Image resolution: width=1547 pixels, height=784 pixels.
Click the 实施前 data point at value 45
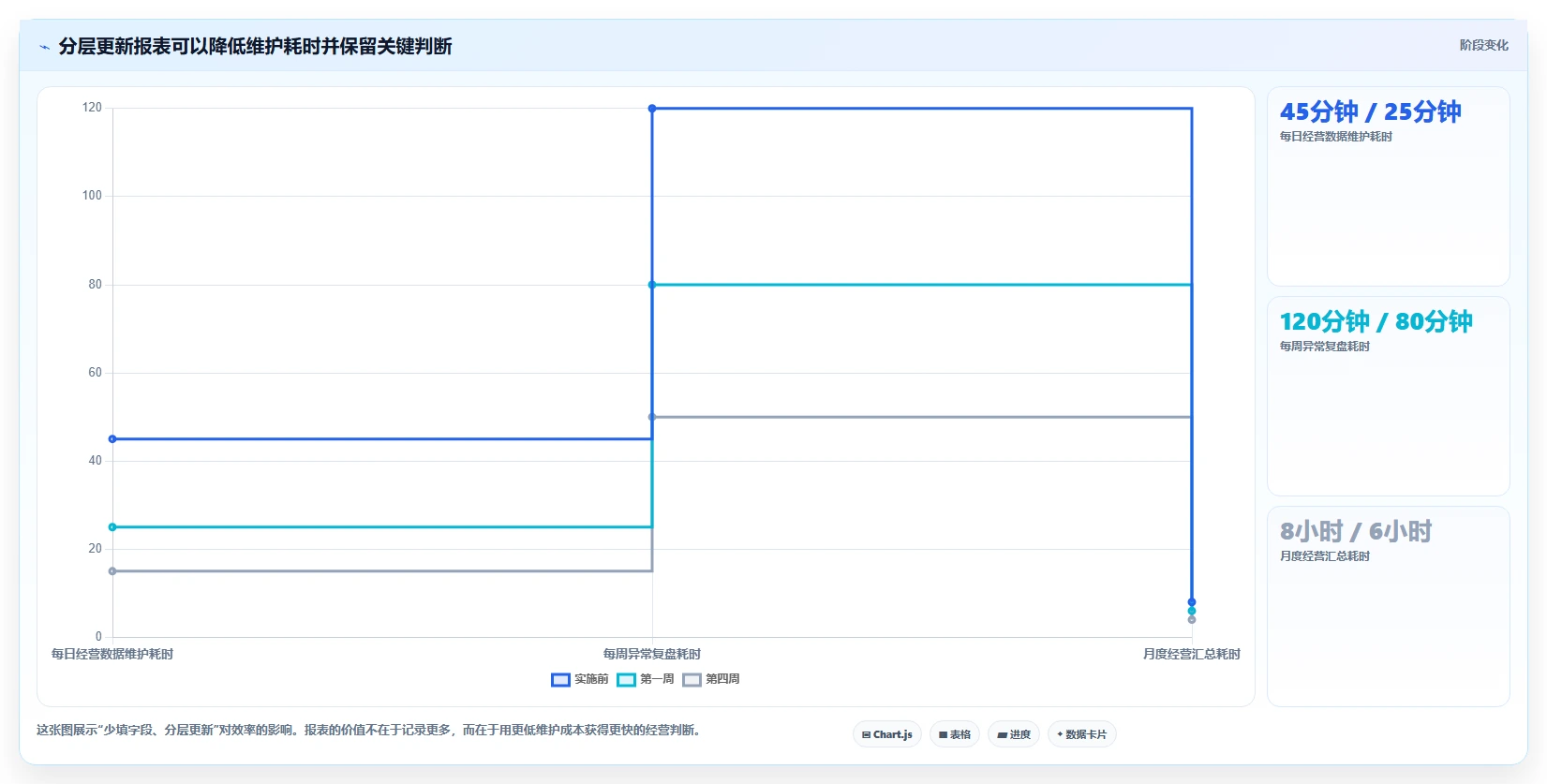[x=112, y=439]
